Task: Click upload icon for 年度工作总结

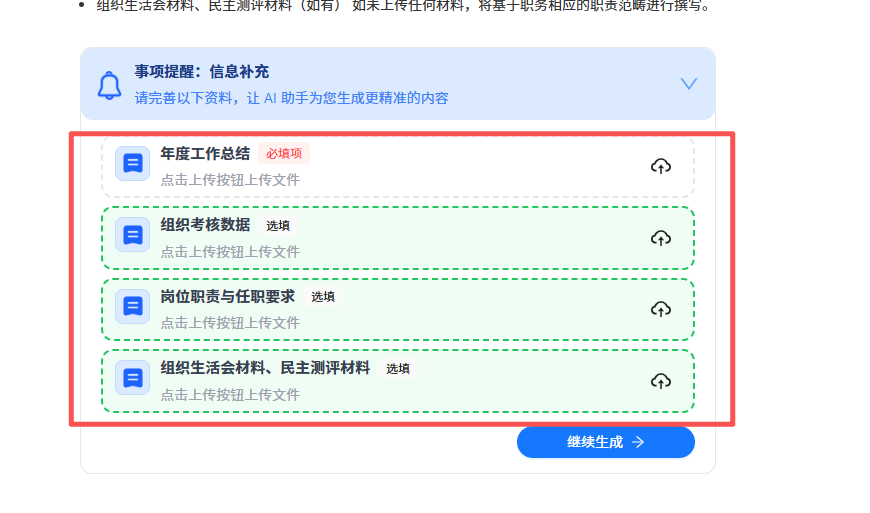Action: pos(660,166)
